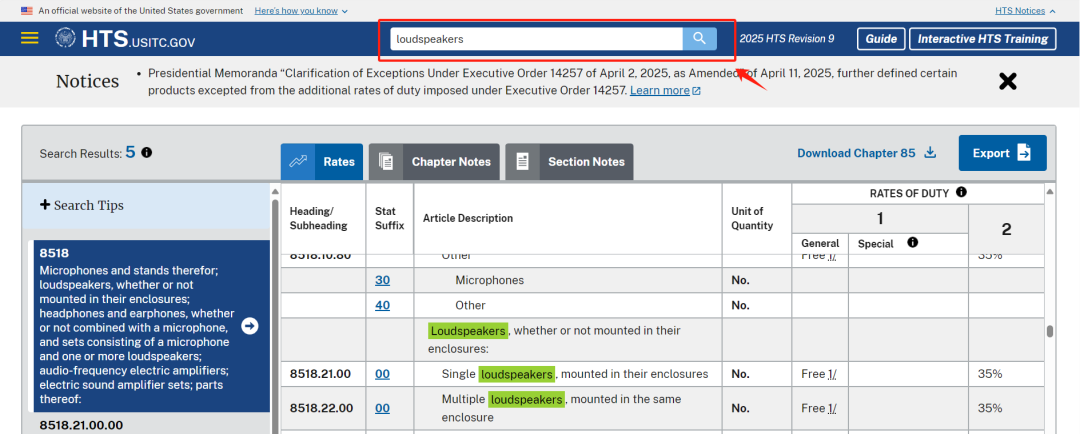Open Interactive HTS Training
The image size is (1080, 434).
coord(983,39)
